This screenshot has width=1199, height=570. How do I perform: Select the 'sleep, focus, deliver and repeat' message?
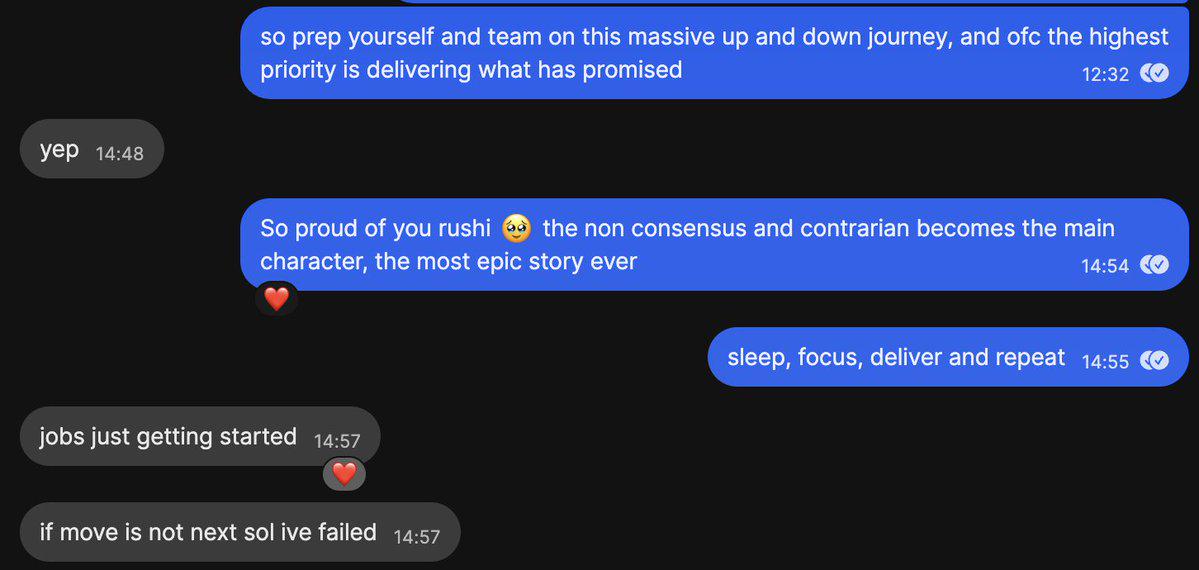pyautogui.click(x=948, y=357)
